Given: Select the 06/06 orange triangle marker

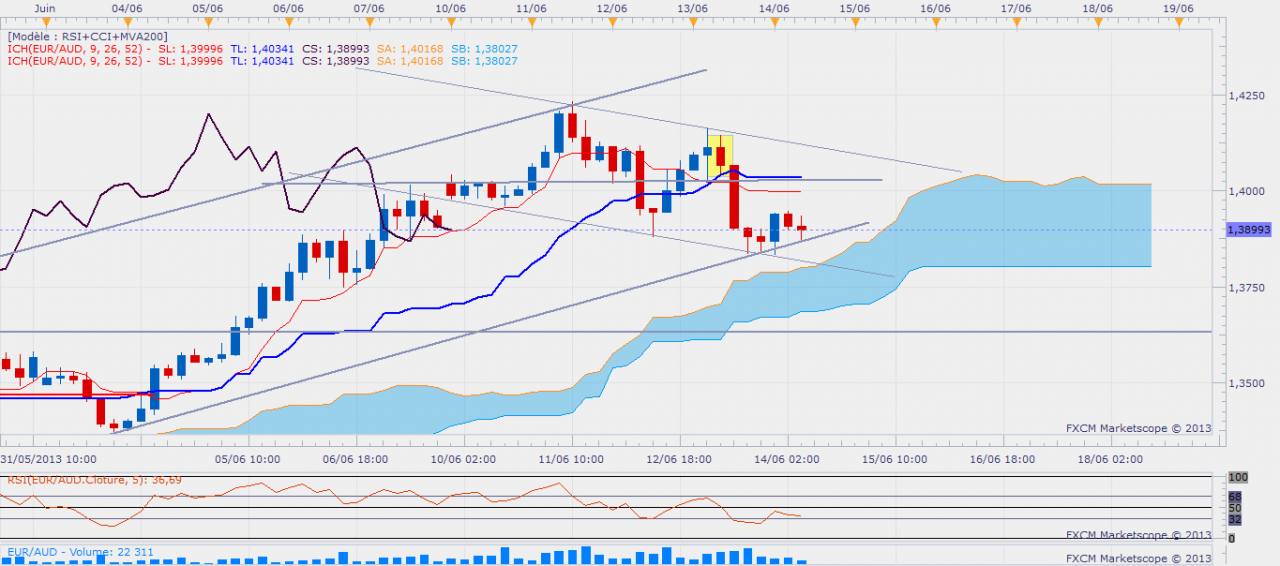Looking at the screenshot, I should click(x=288, y=21).
